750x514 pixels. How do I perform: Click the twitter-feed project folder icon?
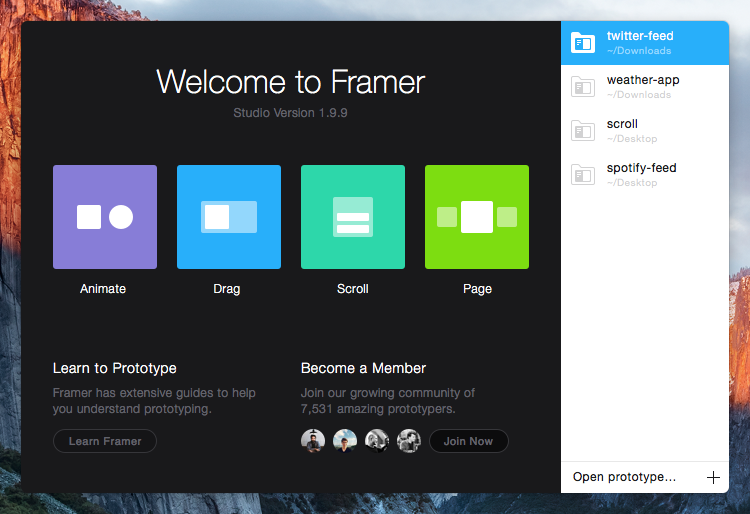(582, 43)
